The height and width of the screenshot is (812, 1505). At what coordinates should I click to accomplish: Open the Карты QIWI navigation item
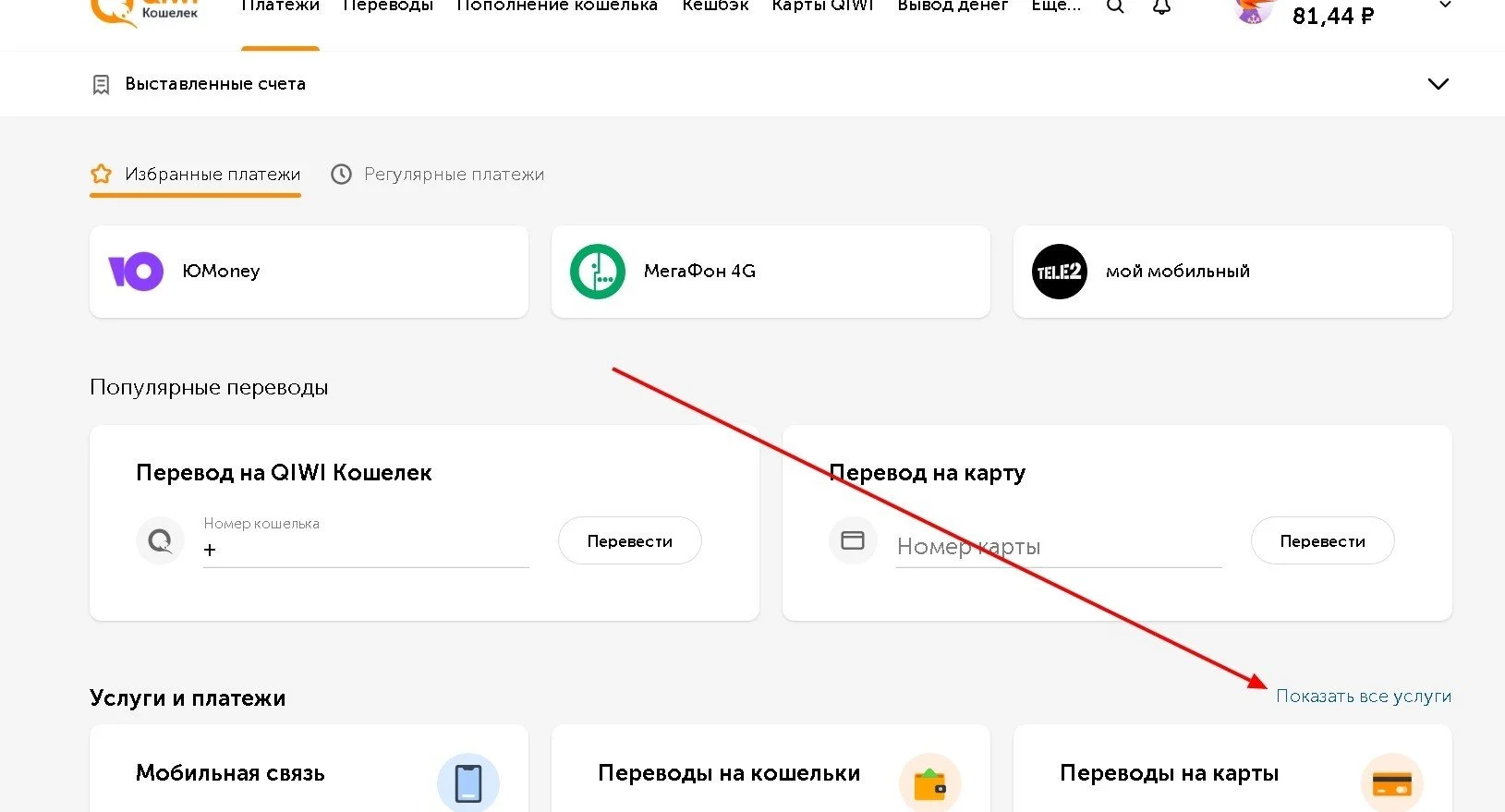coord(823,6)
